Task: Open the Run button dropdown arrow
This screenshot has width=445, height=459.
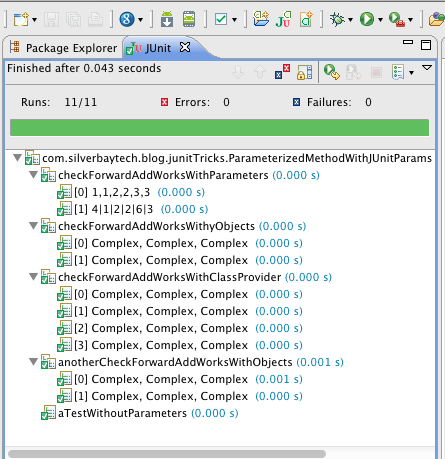Action: pyautogui.click(x=381, y=20)
